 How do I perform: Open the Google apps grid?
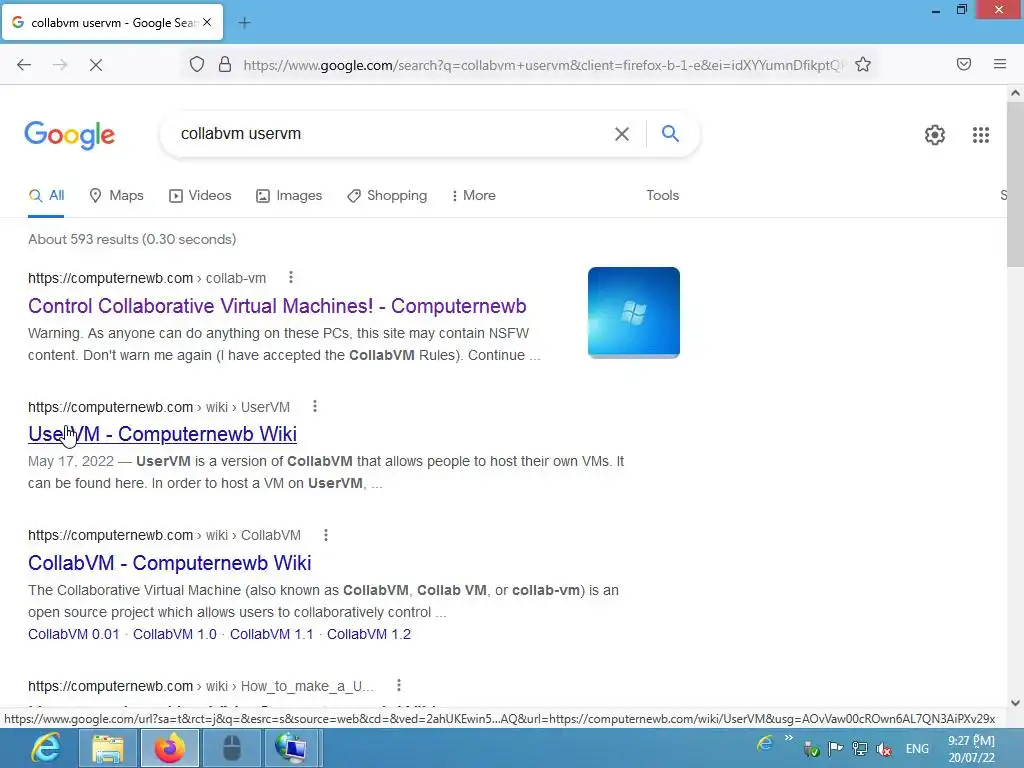pos(981,135)
